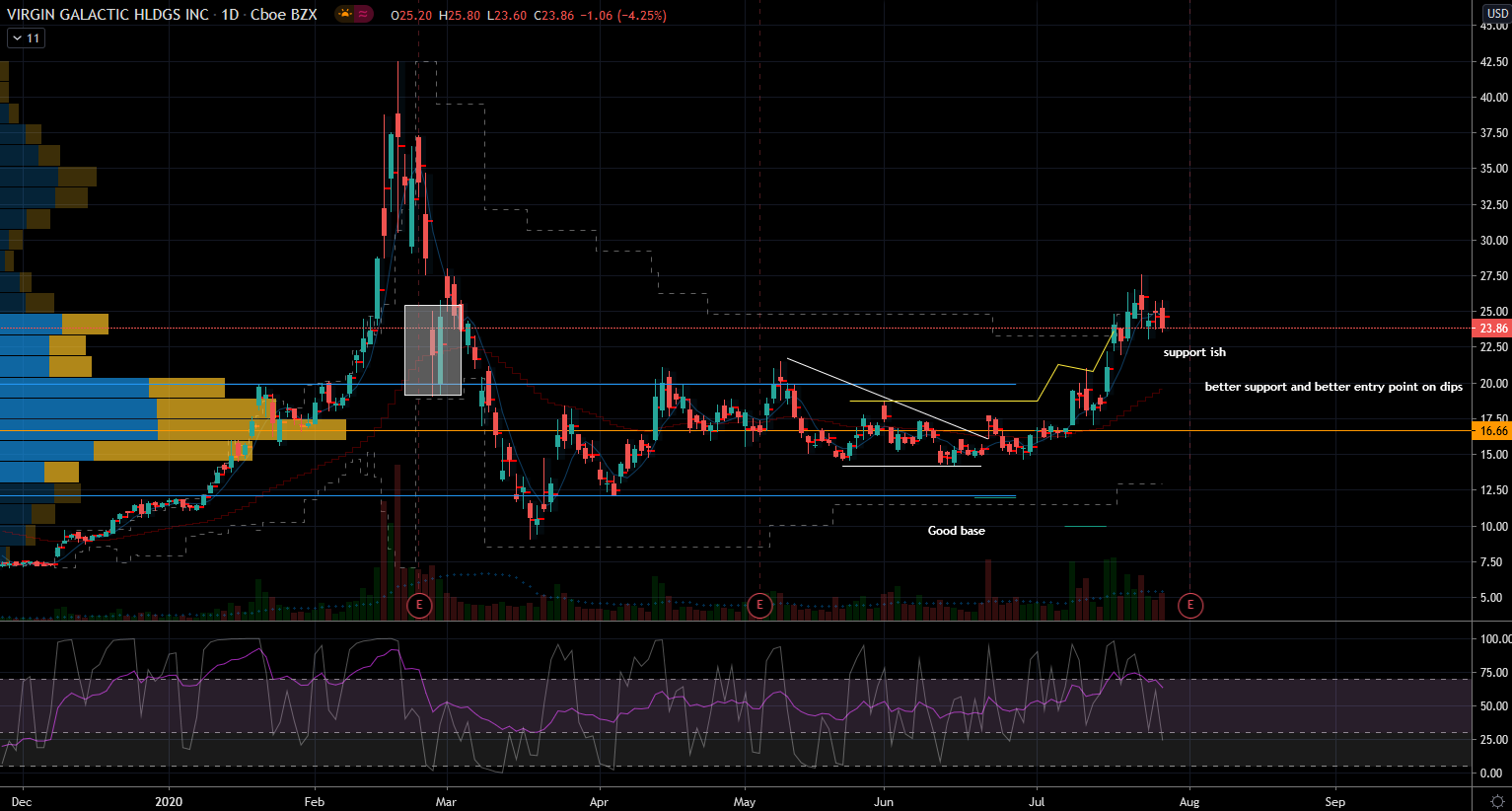This screenshot has width=1512, height=811.
Task: Click the Dec label on the time axis
Action: point(21,802)
